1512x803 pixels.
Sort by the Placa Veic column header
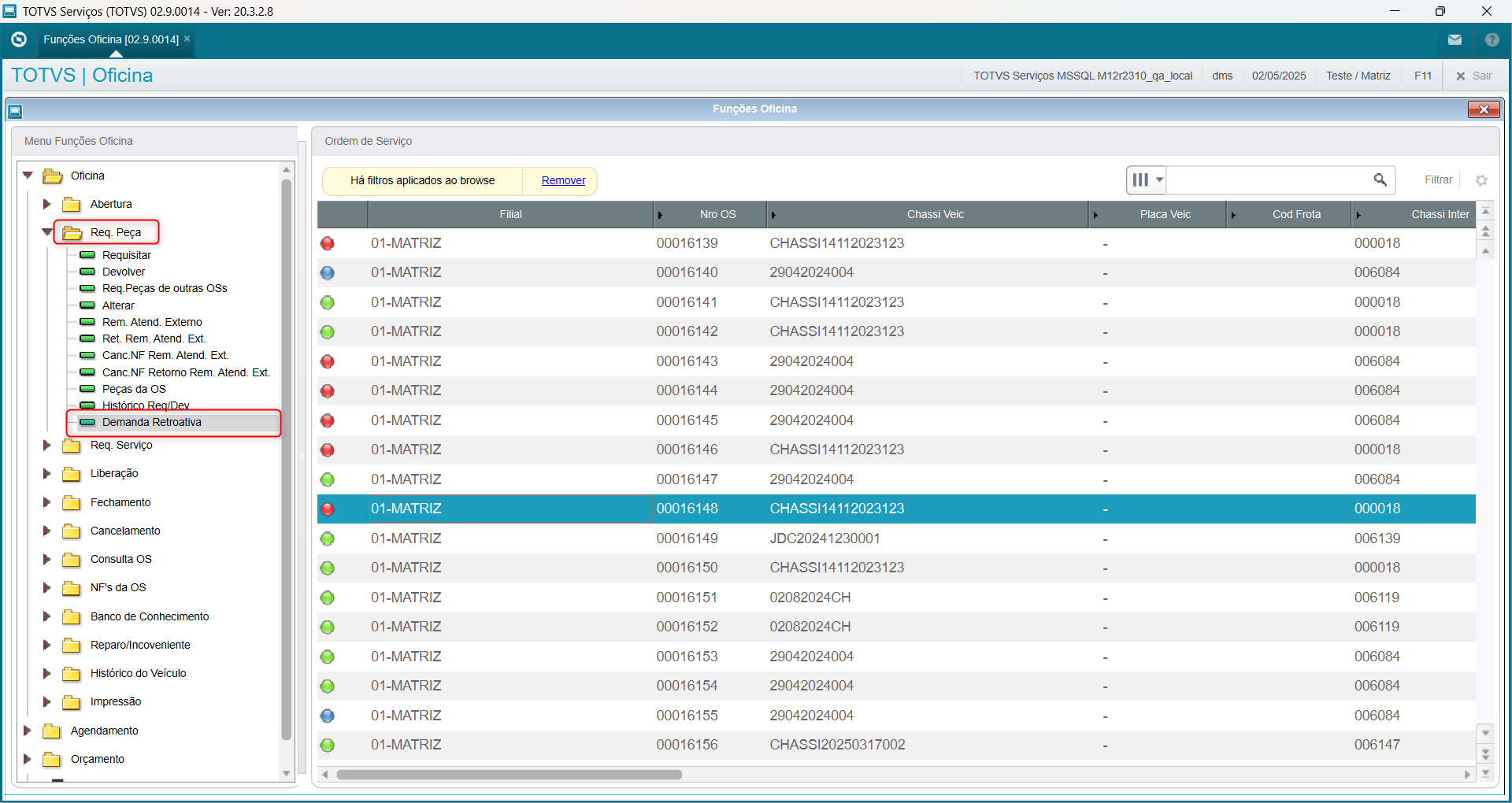point(1165,215)
